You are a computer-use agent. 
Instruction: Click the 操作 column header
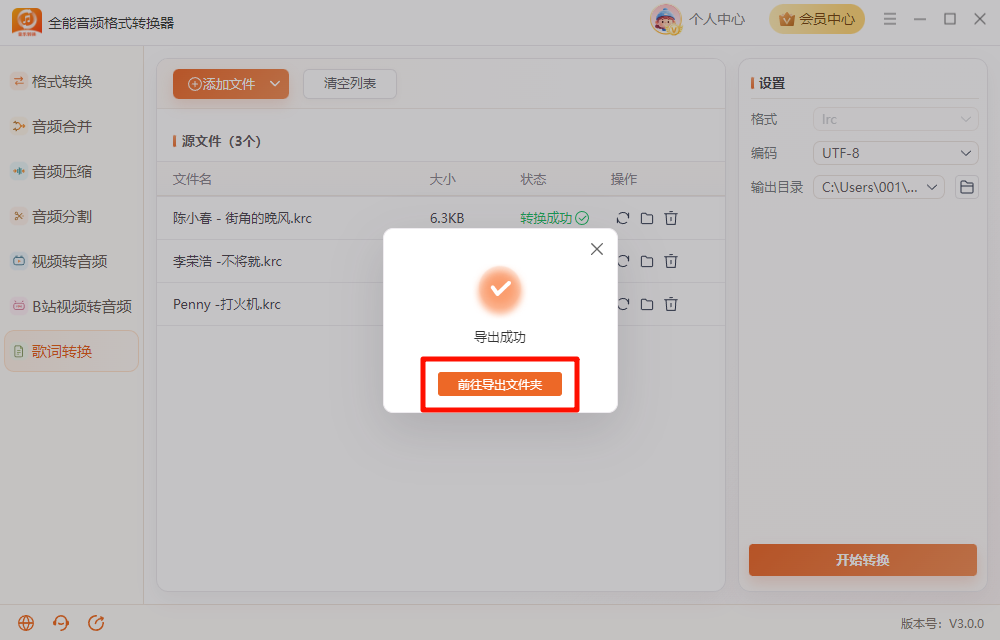tap(624, 179)
